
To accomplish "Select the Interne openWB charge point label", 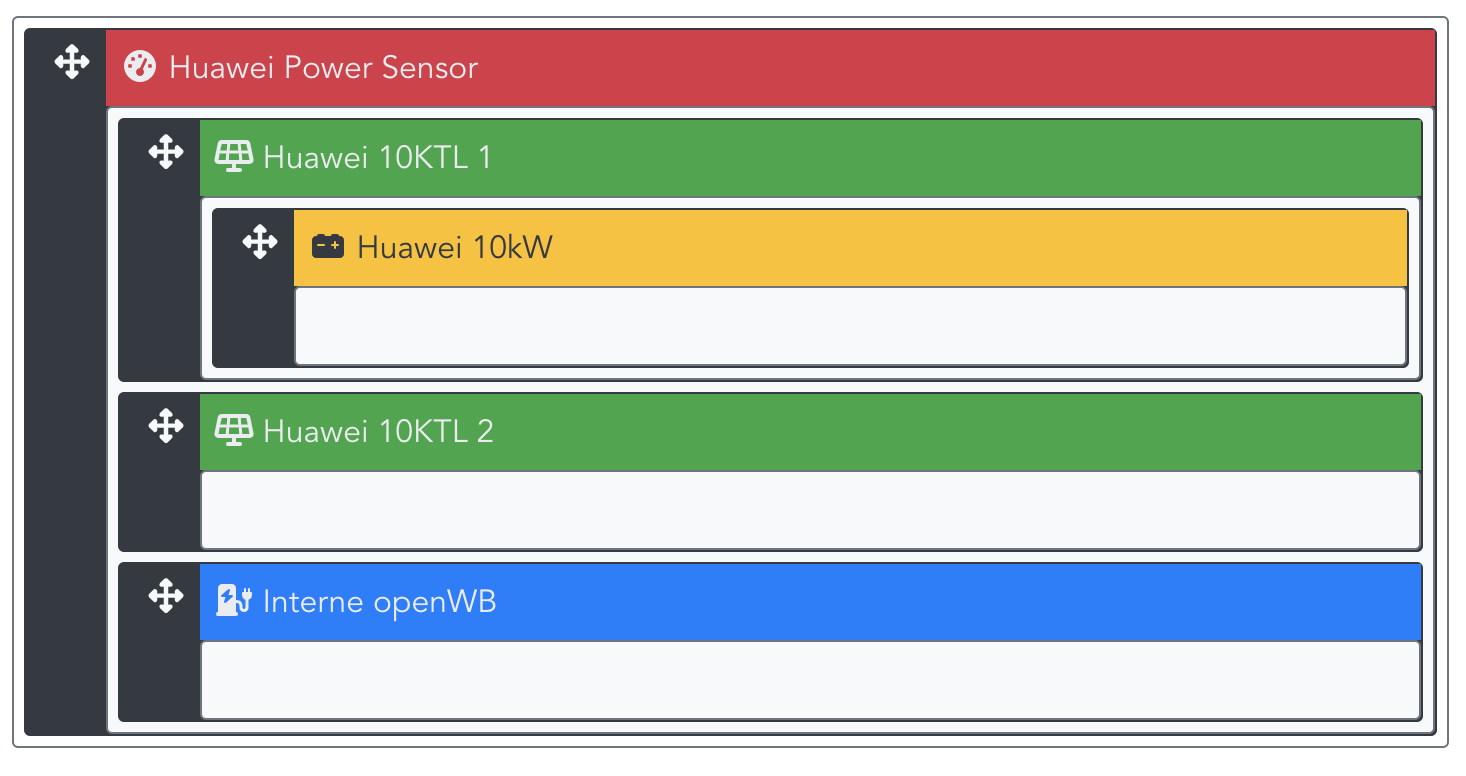I will point(379,602).
